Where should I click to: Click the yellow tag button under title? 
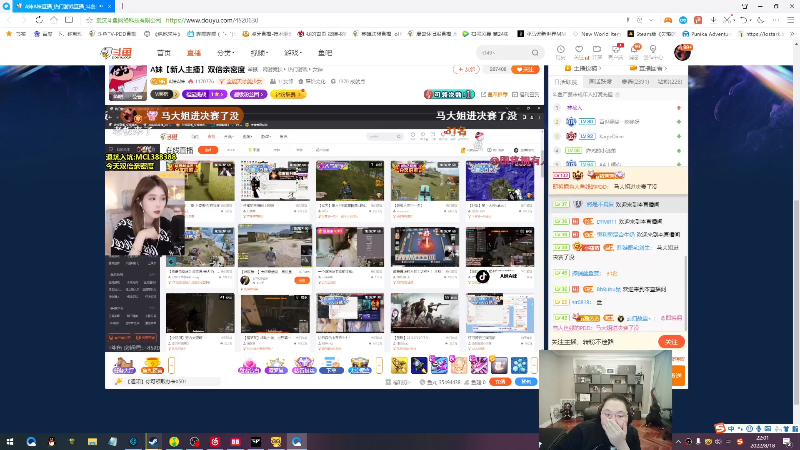[x=288, y=94]
